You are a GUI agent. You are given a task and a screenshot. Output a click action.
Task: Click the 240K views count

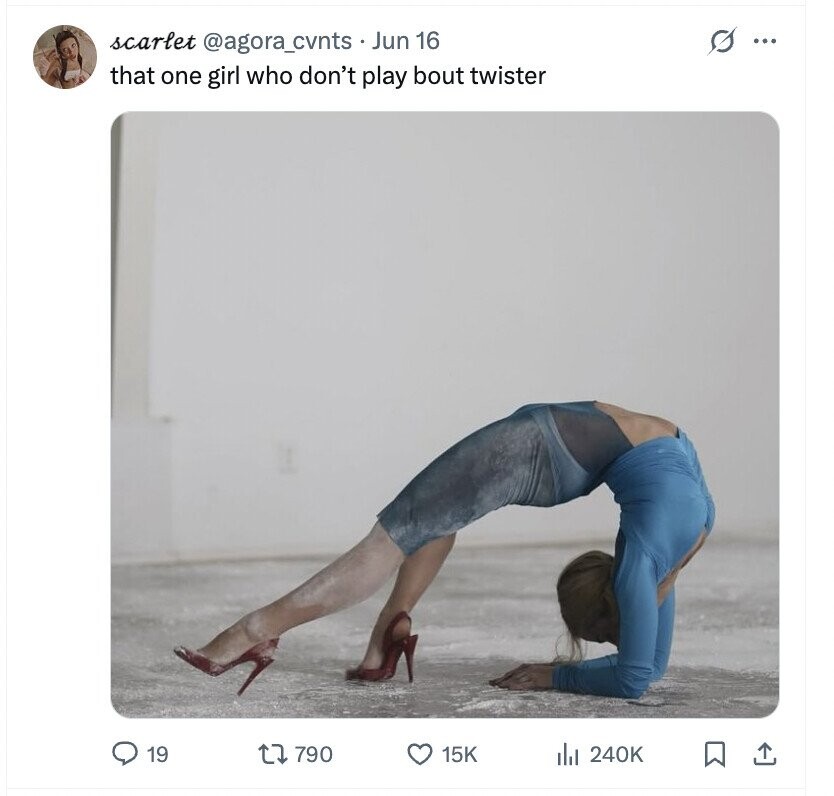pos(616,755)
